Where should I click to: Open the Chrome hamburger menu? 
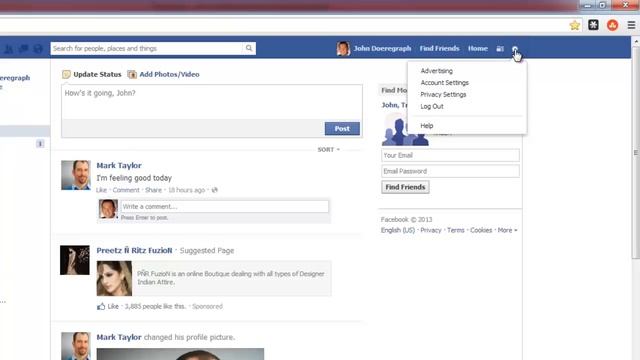[x=631, y=25]
